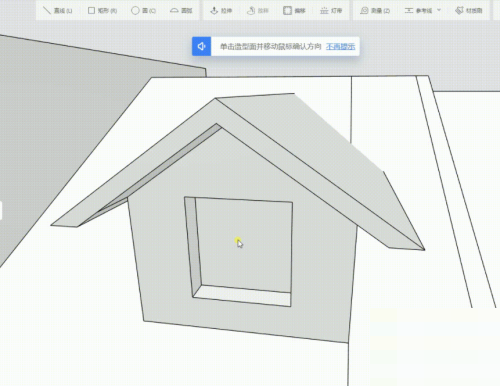Select the straight Line (直线) tool

click(58, 11)
